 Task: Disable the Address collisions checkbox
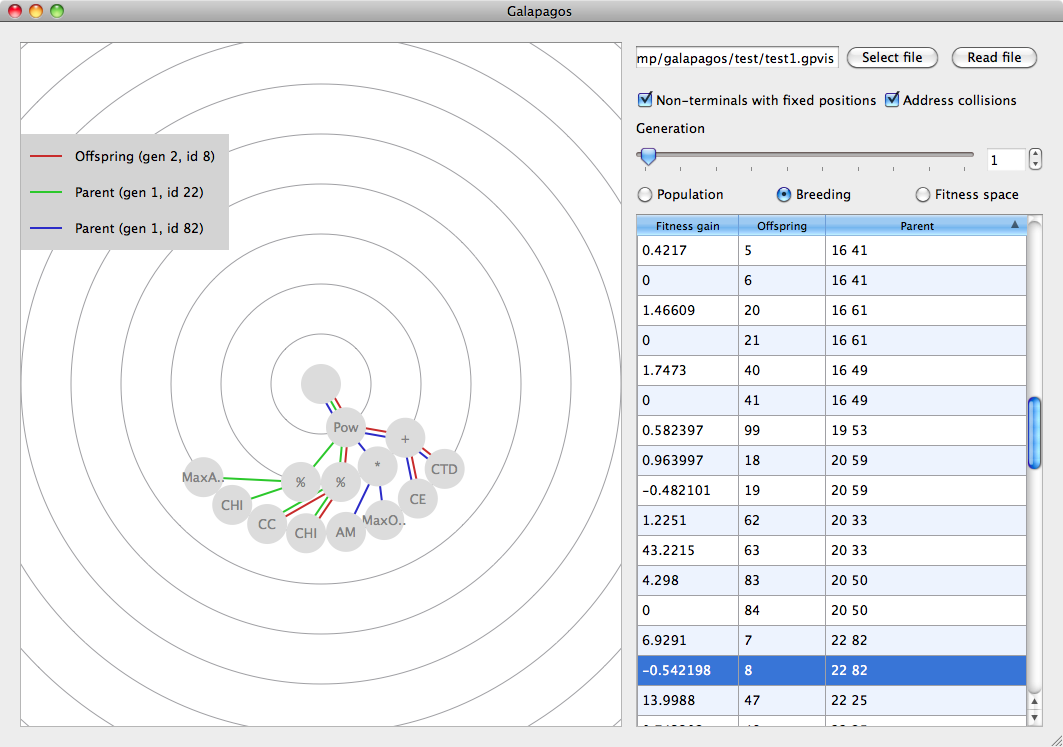[892, 100]
